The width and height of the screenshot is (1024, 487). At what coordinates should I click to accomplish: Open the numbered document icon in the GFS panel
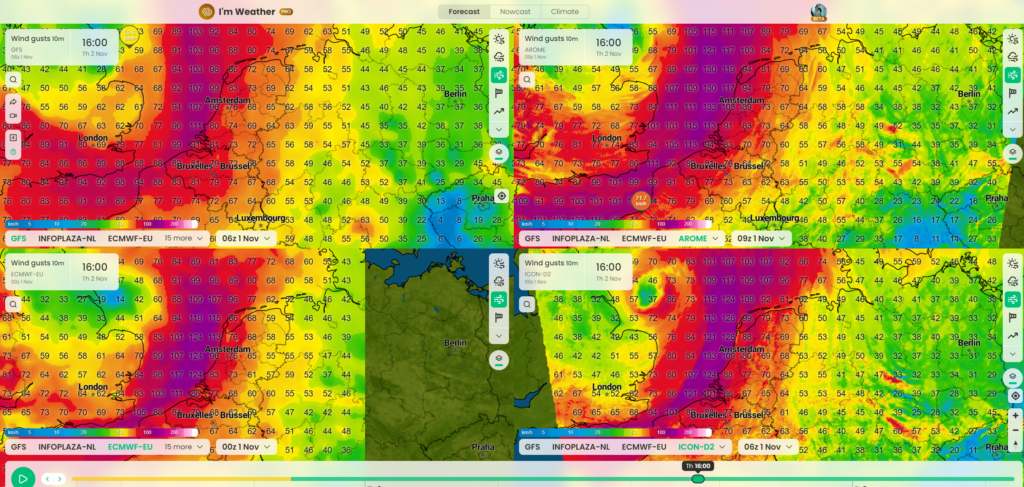pyautogui.click(x=13, y=137)
